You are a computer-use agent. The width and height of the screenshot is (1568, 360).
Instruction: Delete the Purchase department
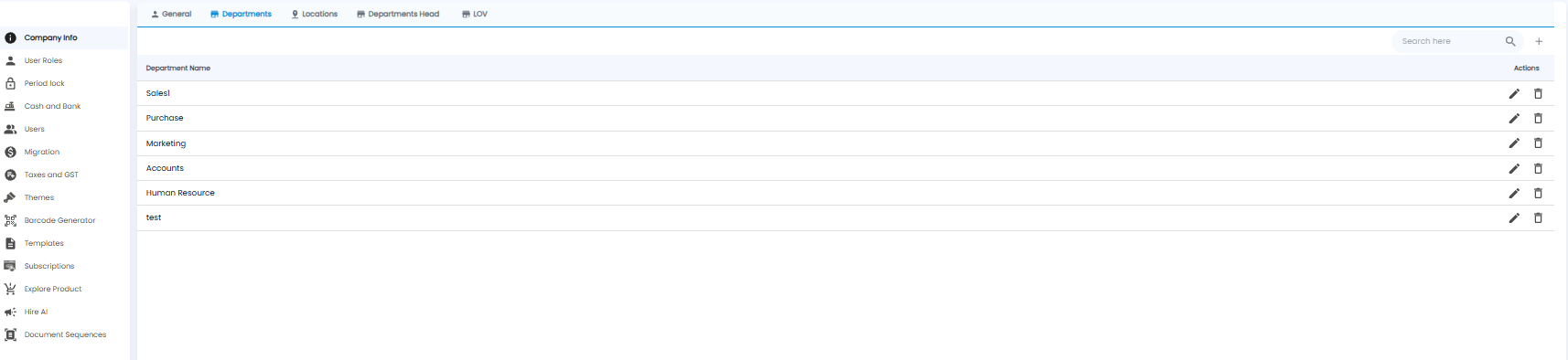[x=1538, y=118]
